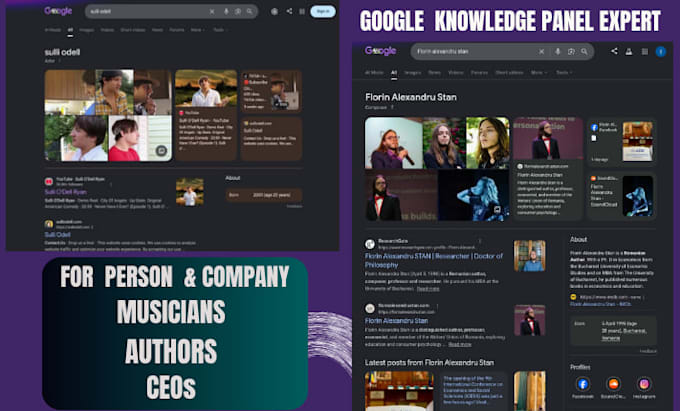
Task: Expand the More dropdown in sulli odell window
Action: point(198,30)
